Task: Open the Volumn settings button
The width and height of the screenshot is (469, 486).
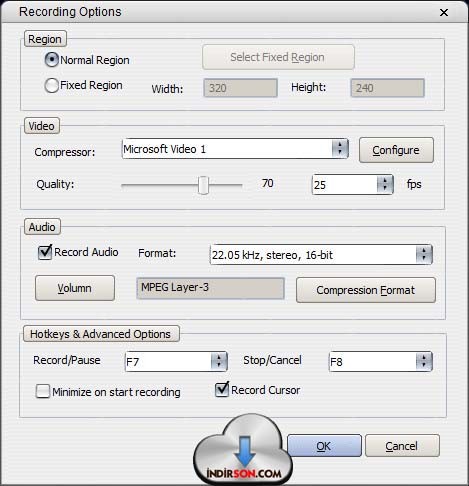Action: 75,288
